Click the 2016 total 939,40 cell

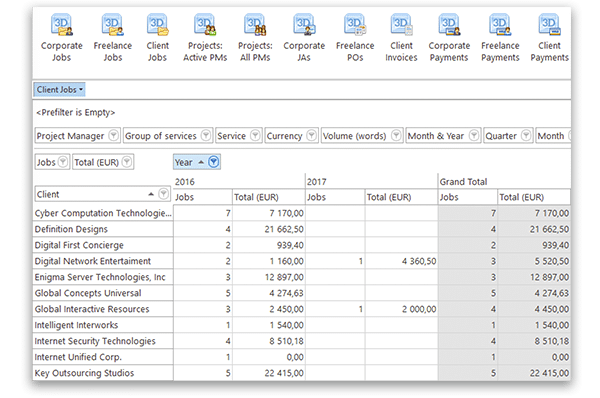[269, 245]
